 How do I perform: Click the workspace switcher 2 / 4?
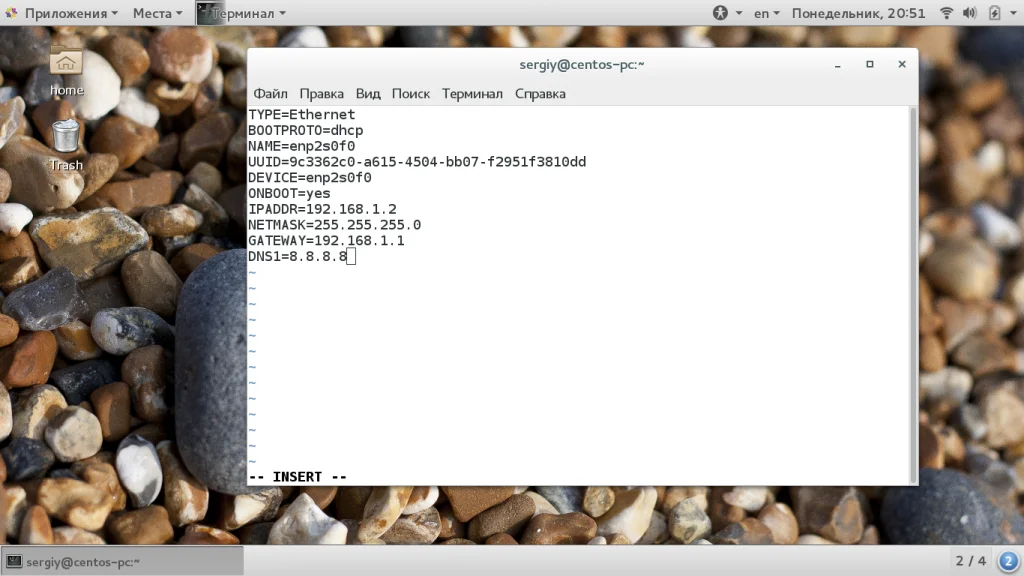(x=970, y=561)
